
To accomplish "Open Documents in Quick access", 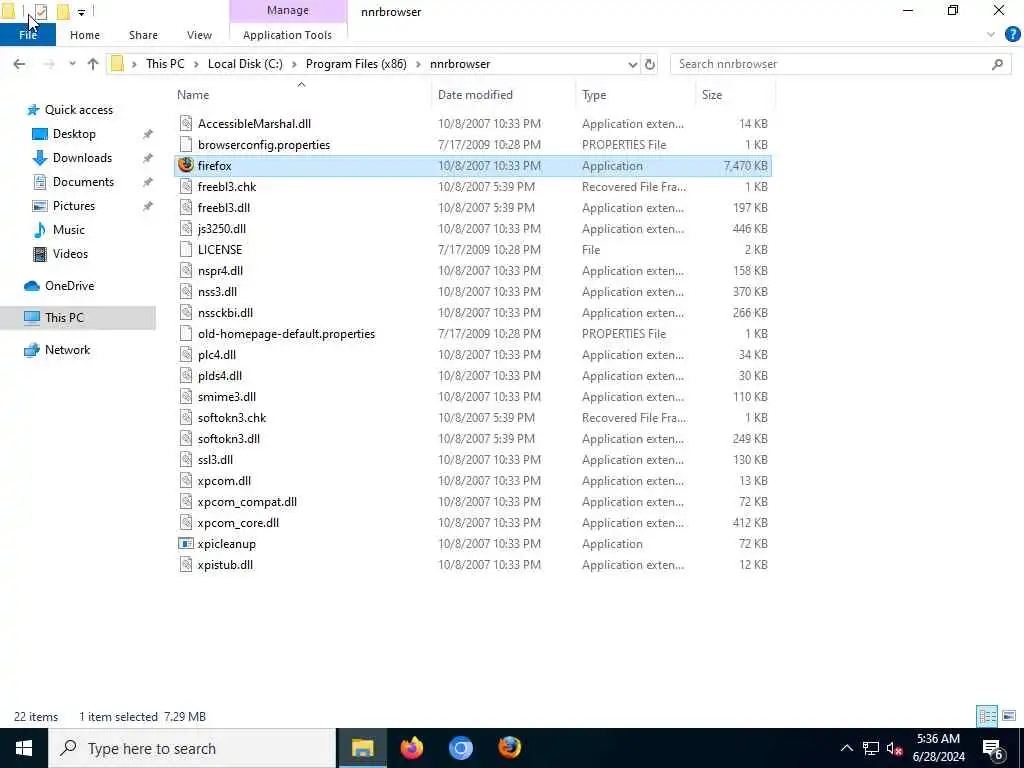I will [x=83, y=182].
